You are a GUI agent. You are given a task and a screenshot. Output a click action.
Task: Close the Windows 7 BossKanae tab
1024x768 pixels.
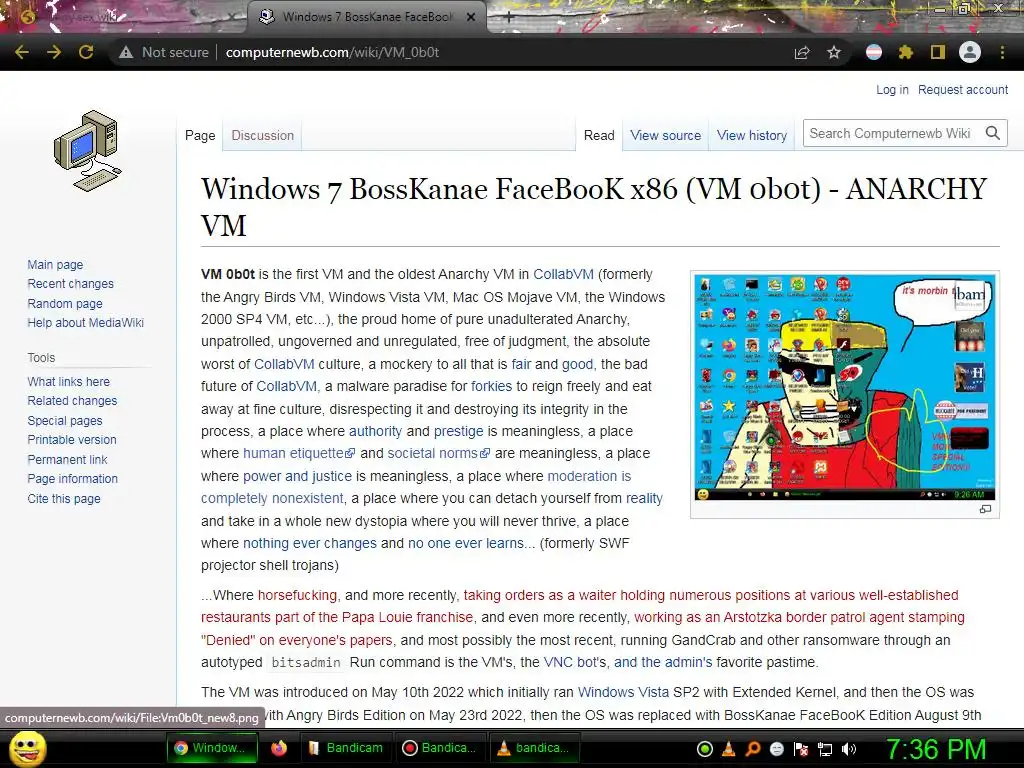pyautogui.click(x=471, y=18)
